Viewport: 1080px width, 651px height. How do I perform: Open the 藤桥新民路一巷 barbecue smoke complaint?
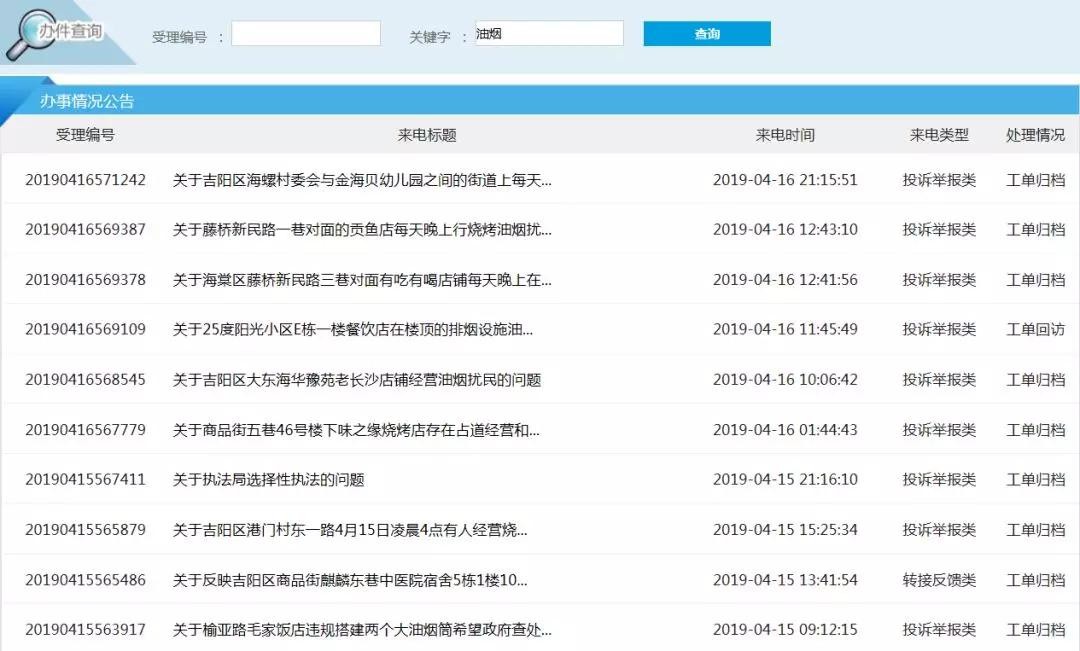(x=362, y=230)
